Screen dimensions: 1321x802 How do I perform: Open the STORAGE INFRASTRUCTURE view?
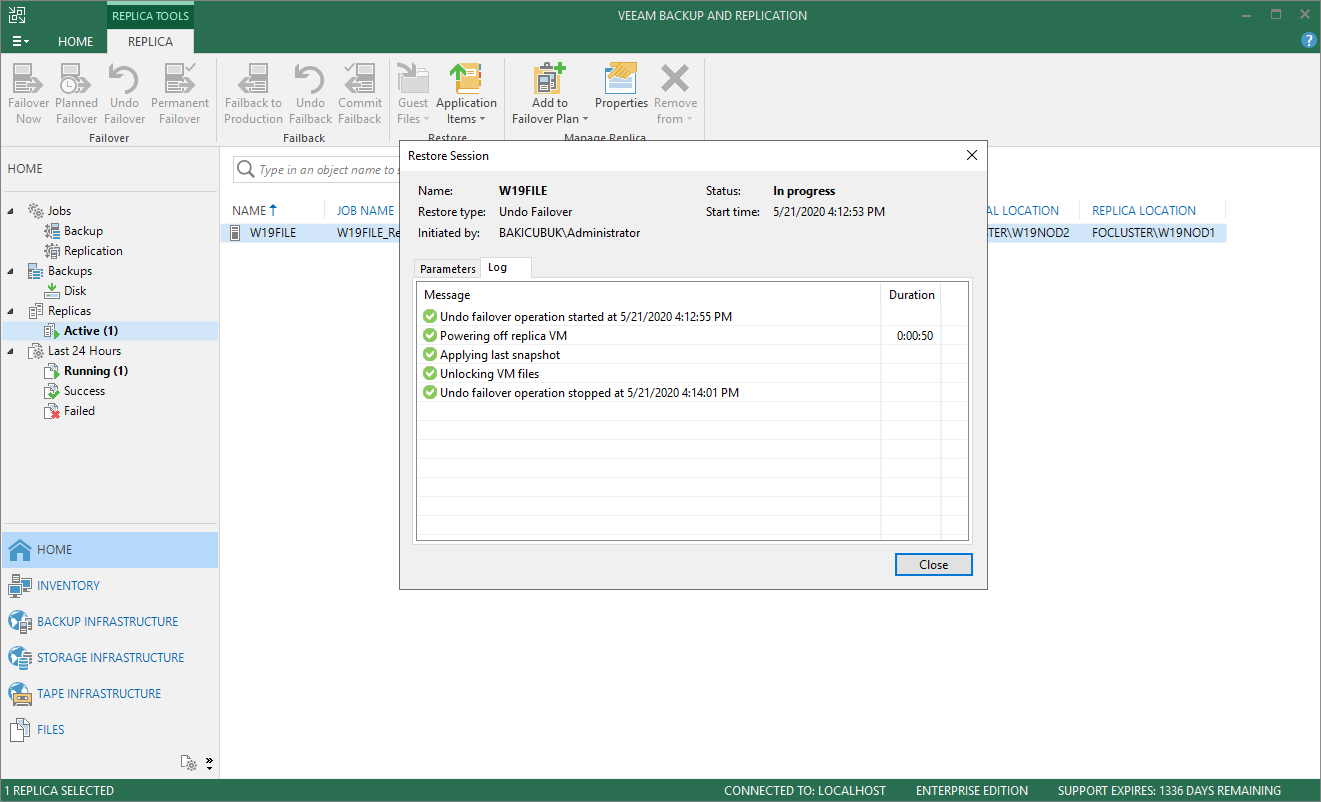(x=109, y=658)
